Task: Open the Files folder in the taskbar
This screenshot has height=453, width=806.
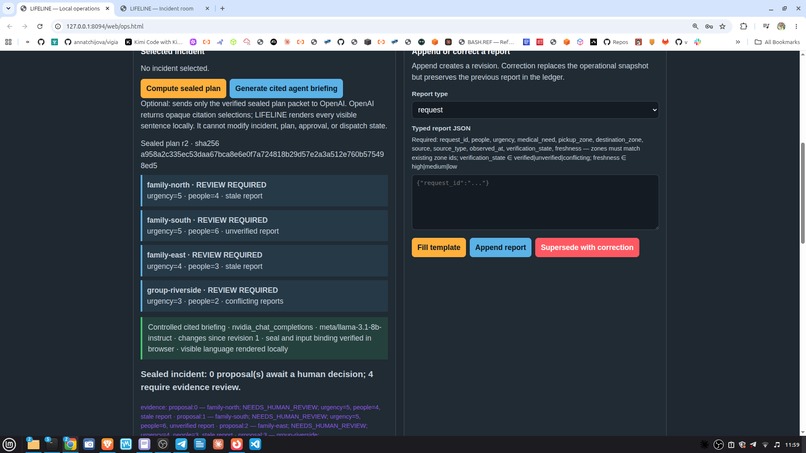Action: click(33, 444)
